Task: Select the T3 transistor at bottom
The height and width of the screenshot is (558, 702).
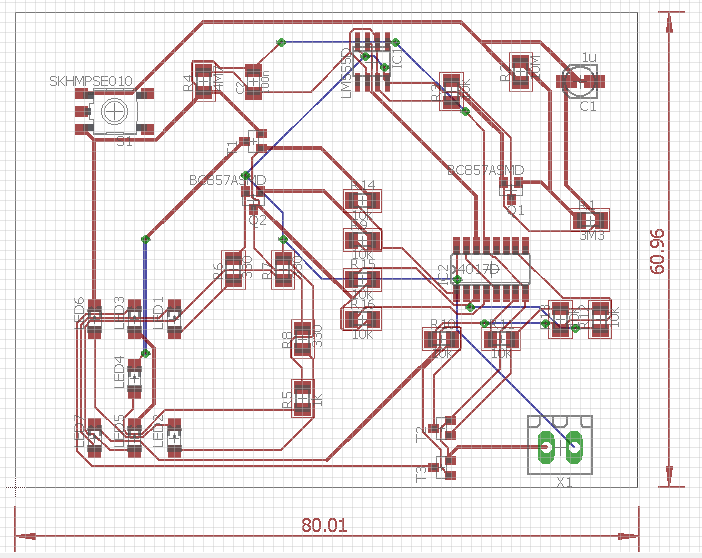Action: coord(443,464)
